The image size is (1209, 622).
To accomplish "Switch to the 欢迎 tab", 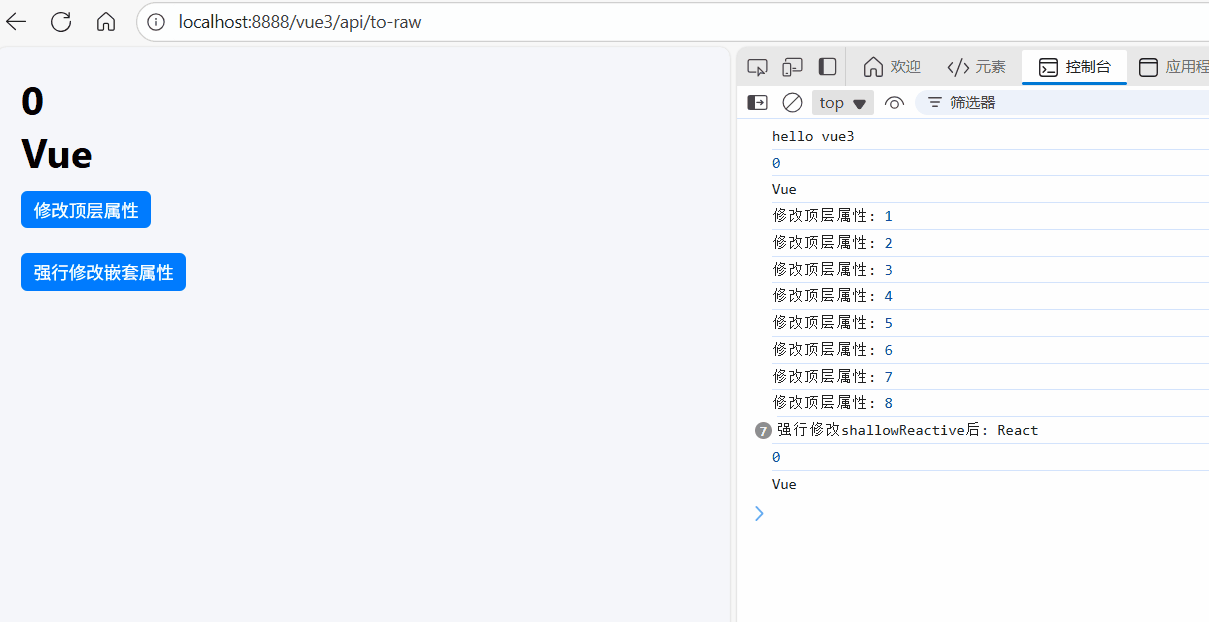I will (891, 67).
